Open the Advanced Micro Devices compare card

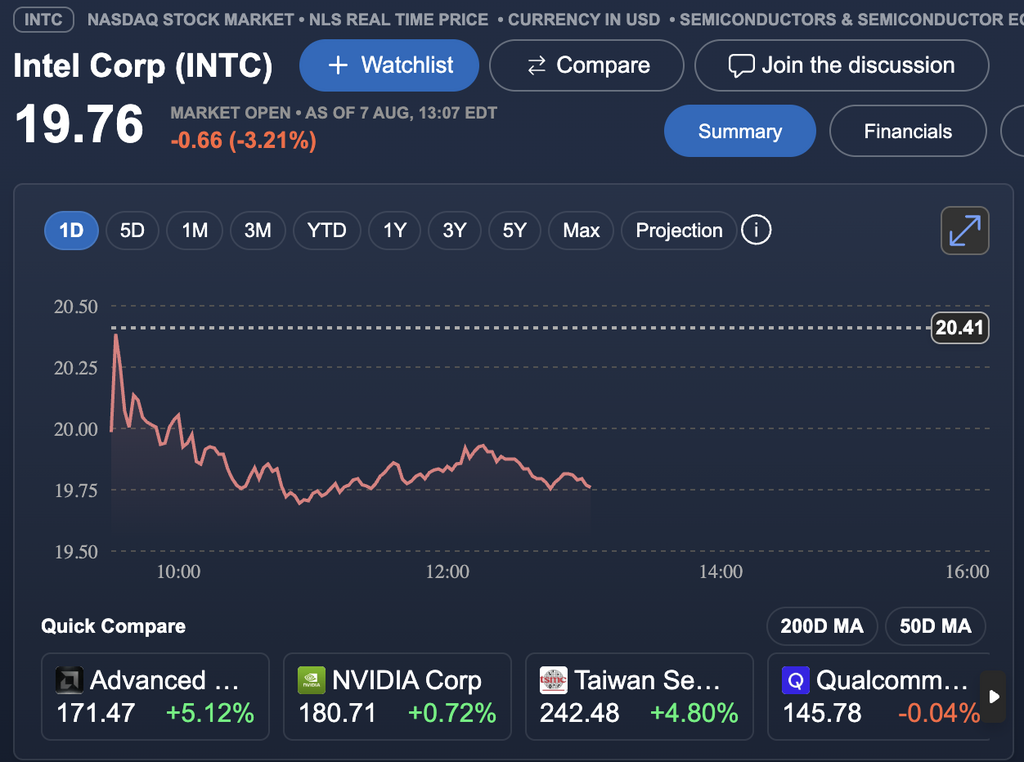point(155,696)
